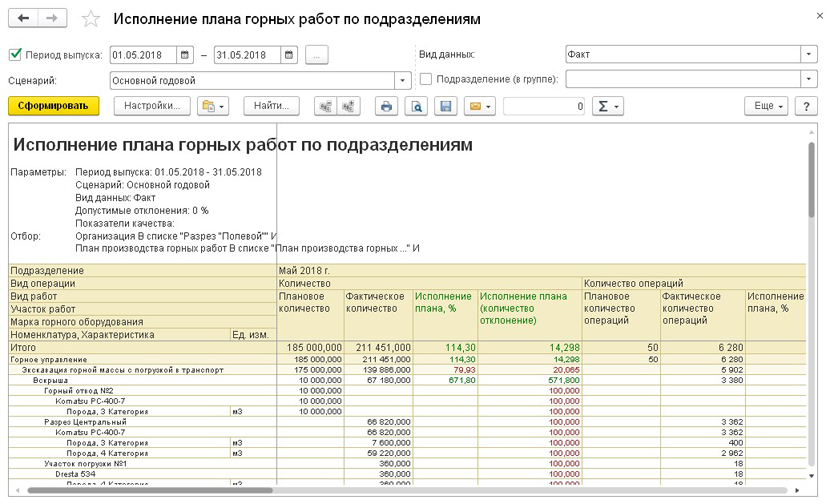This screenshot has height=504, width=830.
Task: Open the Сценарий dropdown list
Action: coord(403,80)
